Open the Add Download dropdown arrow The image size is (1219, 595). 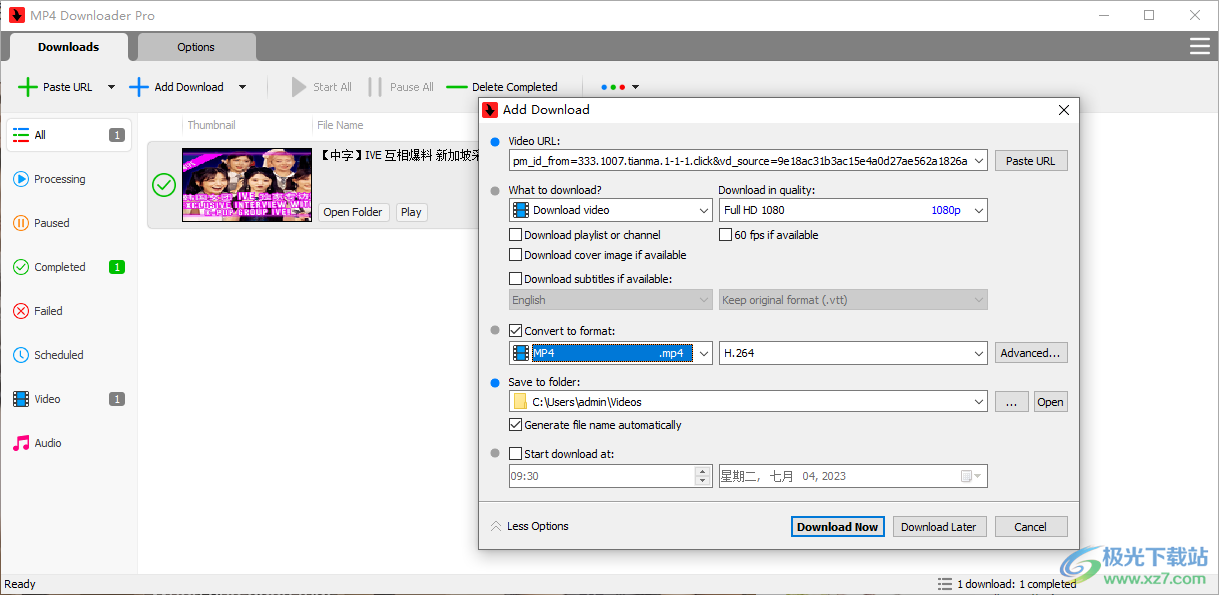pos(242,87)
